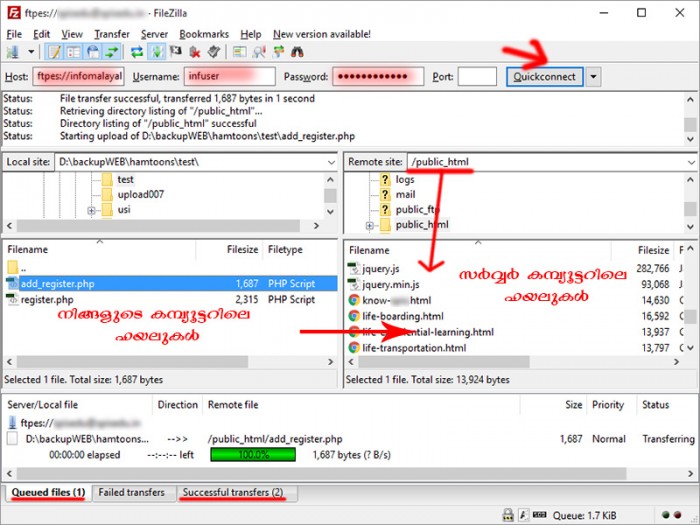
Task: Toggle synchronized browsing icon
Action: [278, 52]
